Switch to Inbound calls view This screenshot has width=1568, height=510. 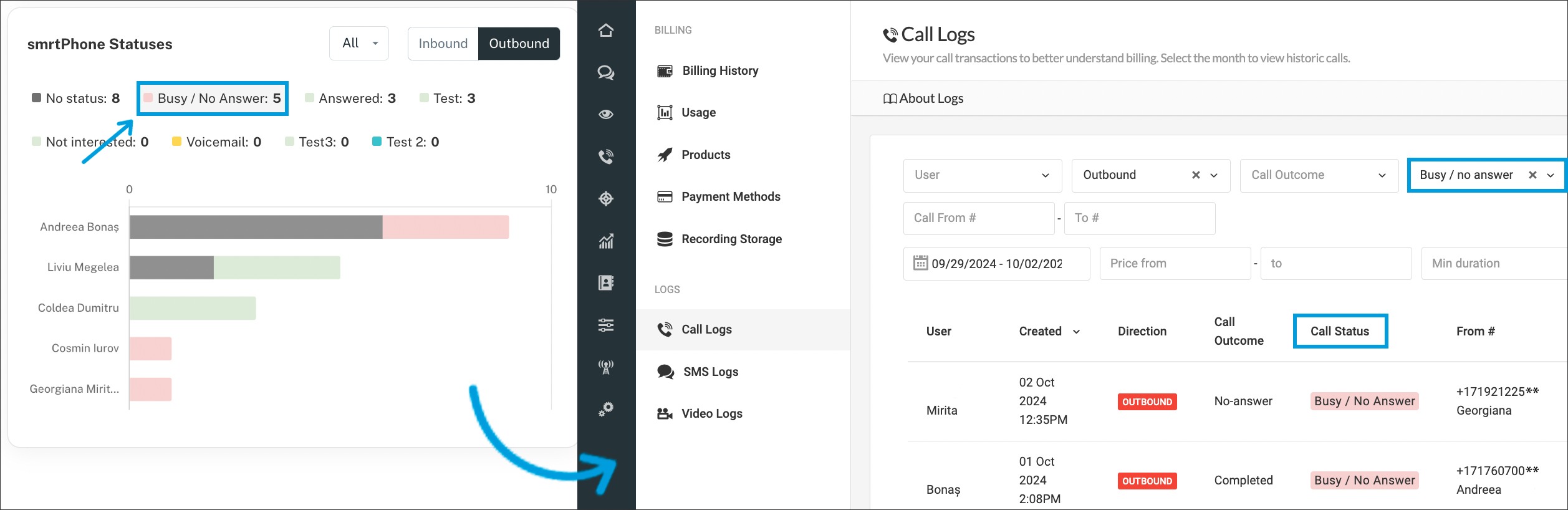point(443,44)
